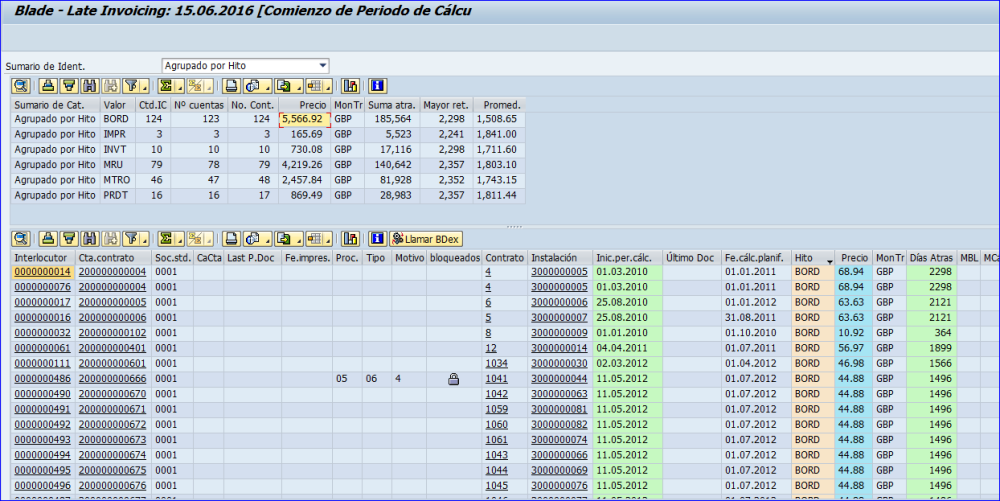Select the Interlocutor column header
This screenshot has height=501, width=1000.
(x=43, y=258)
